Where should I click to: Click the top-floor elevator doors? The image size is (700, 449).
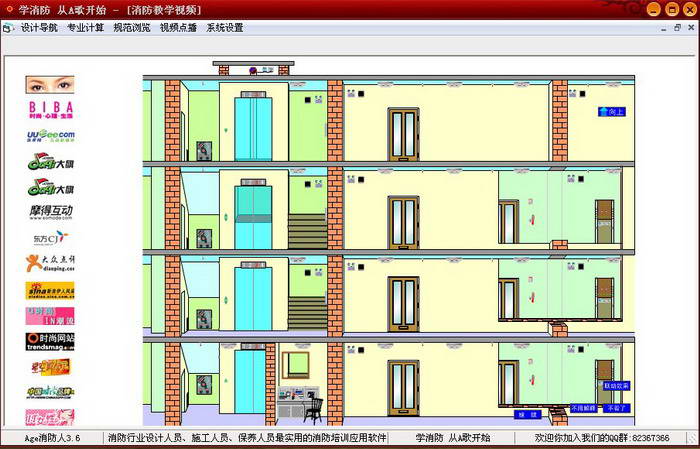[253, 129]
